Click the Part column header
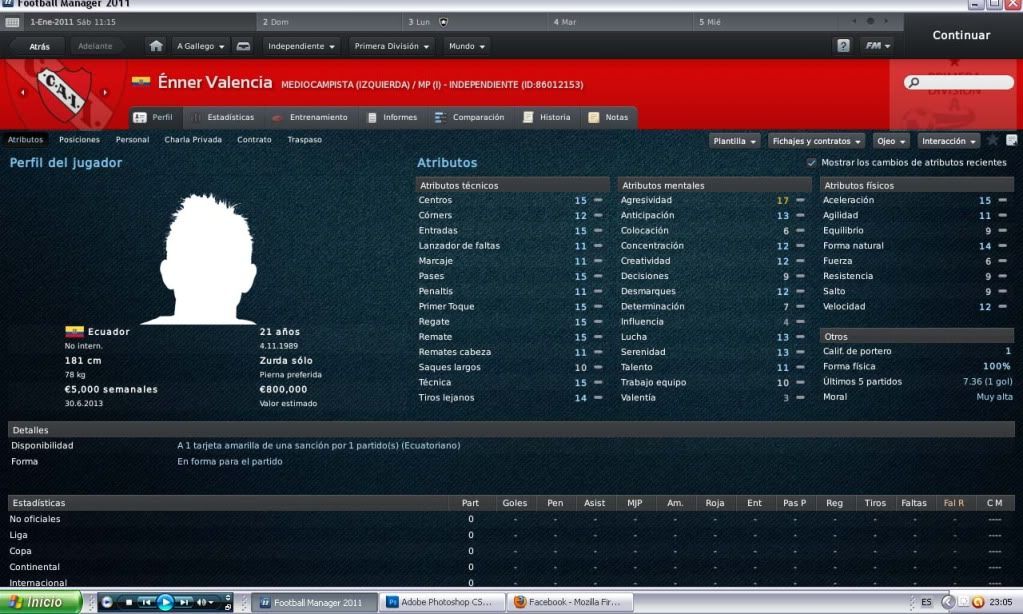The image size is (1023, 614). click(x=470, y=503)
